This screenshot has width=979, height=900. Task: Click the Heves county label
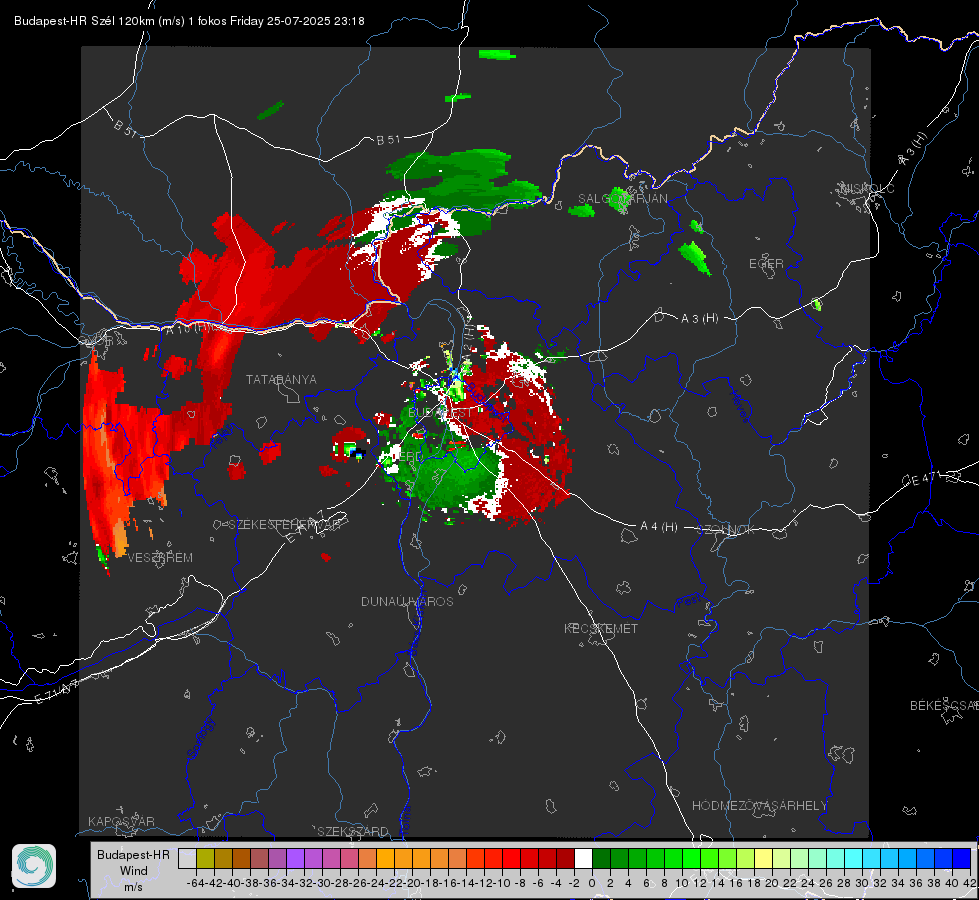(x=739, y=406)
